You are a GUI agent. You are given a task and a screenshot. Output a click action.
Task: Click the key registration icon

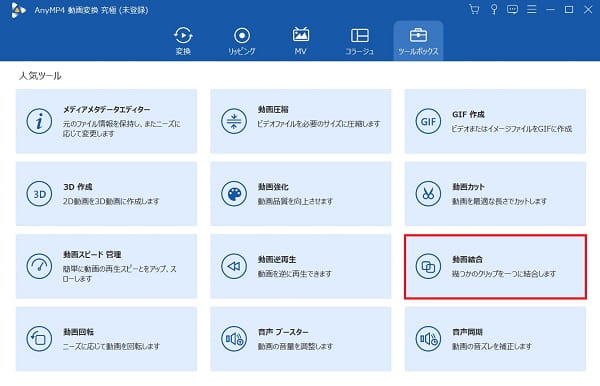click(x=494, y=9)
